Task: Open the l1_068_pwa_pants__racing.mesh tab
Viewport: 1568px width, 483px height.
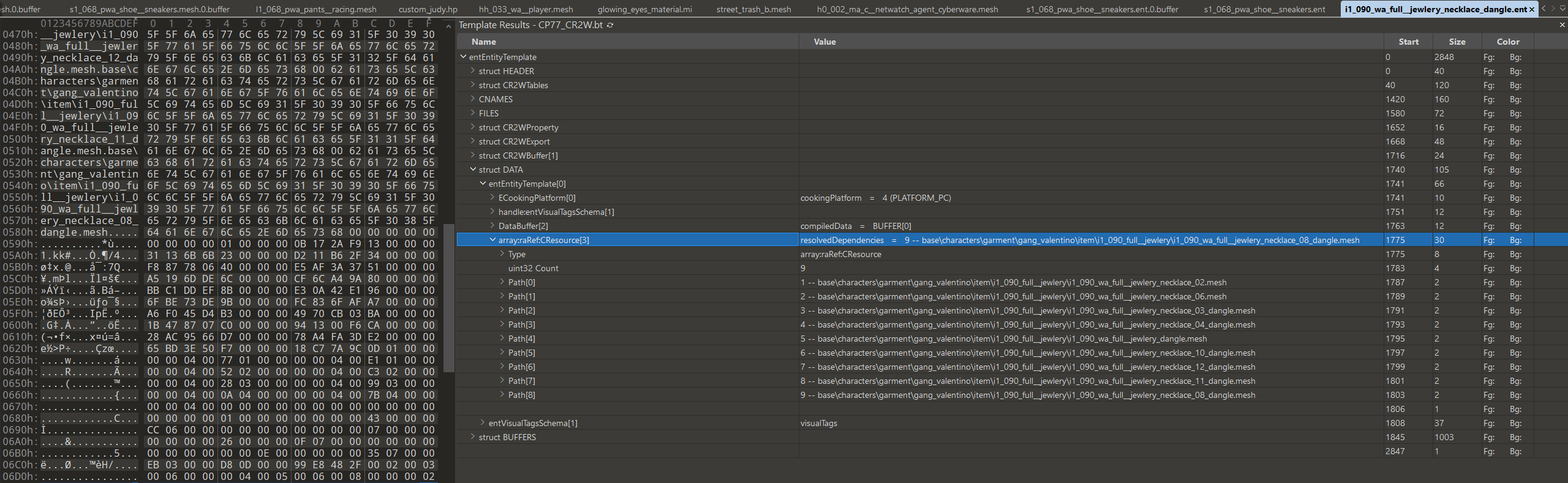Action: (316, 9)
